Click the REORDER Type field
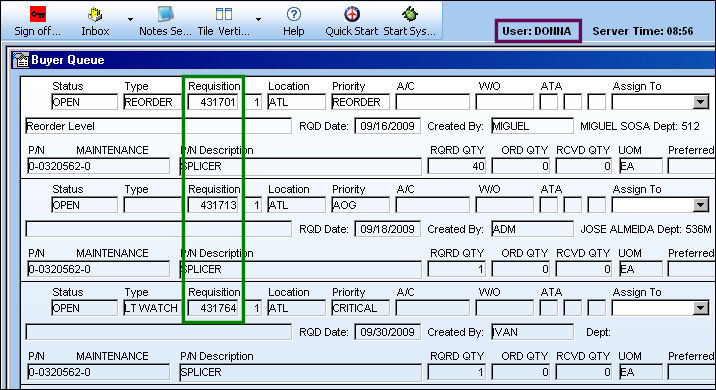Screen dimensions: 716x390 coord(152,102)
